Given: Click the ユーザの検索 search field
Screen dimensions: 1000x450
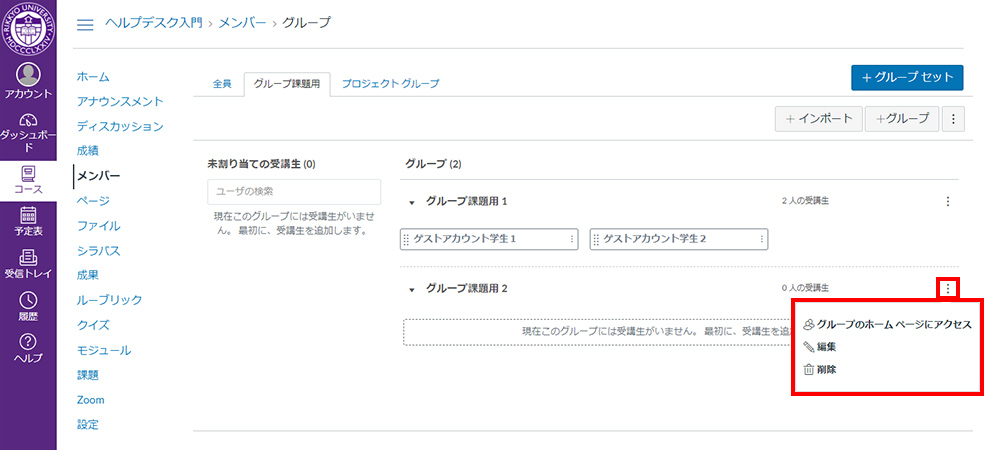Looking at the screenshot, I should pos(294,191).
